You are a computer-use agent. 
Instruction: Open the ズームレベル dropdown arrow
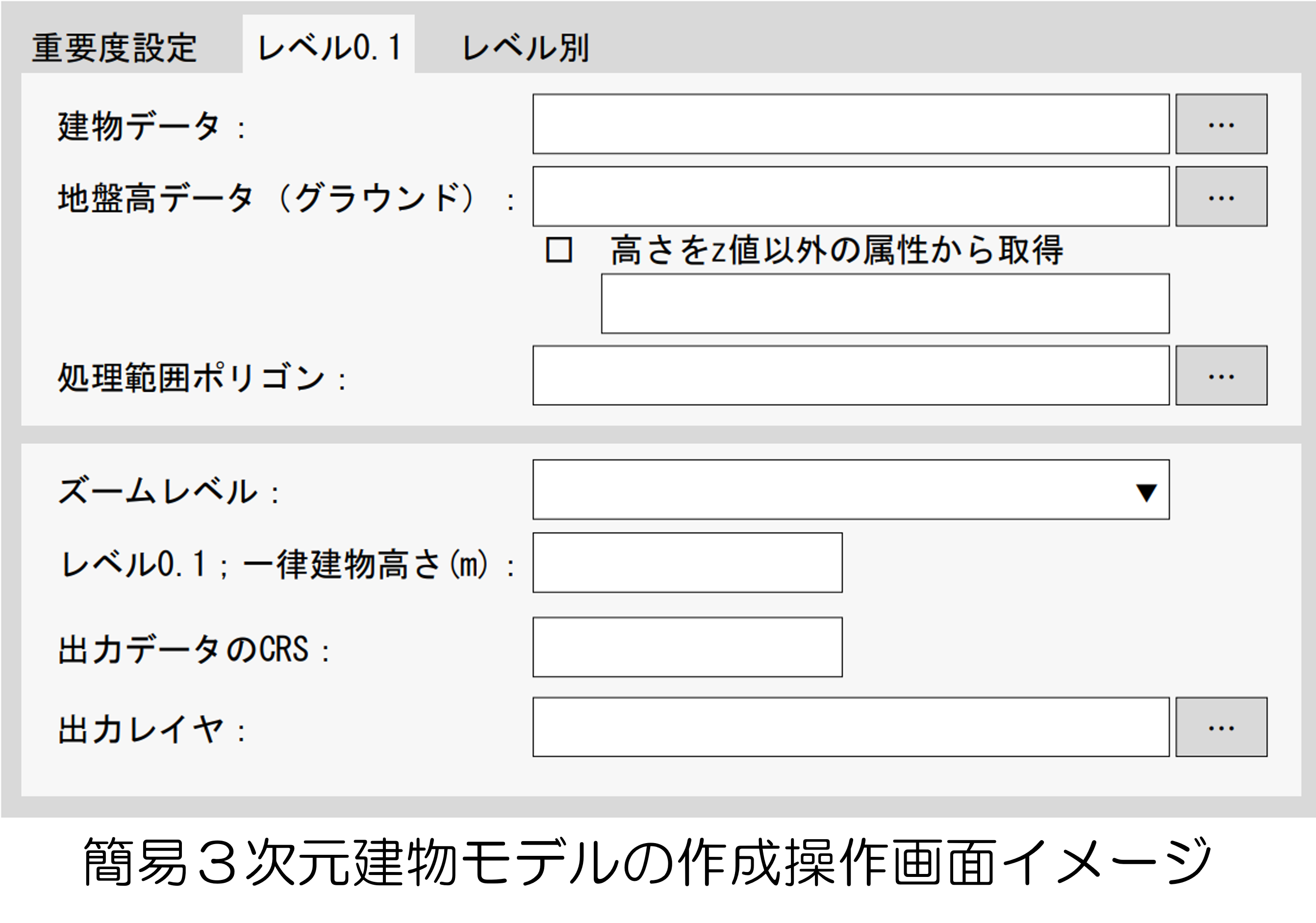point(1146,492)
